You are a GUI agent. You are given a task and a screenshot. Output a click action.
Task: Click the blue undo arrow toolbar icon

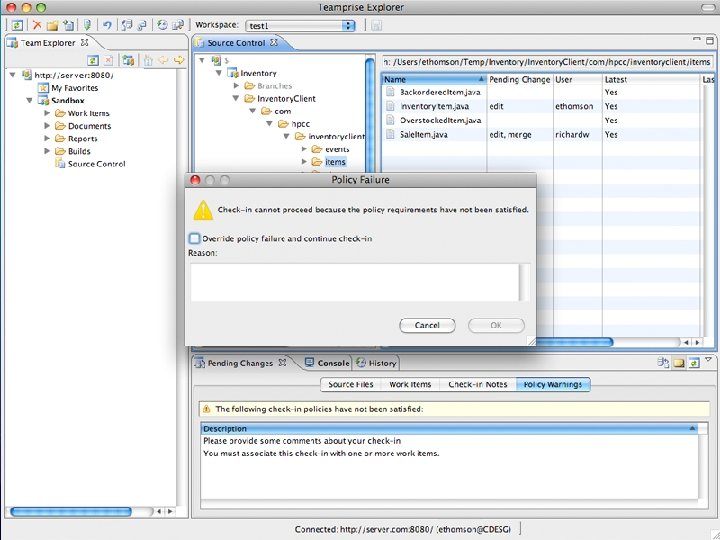point(107,25)
